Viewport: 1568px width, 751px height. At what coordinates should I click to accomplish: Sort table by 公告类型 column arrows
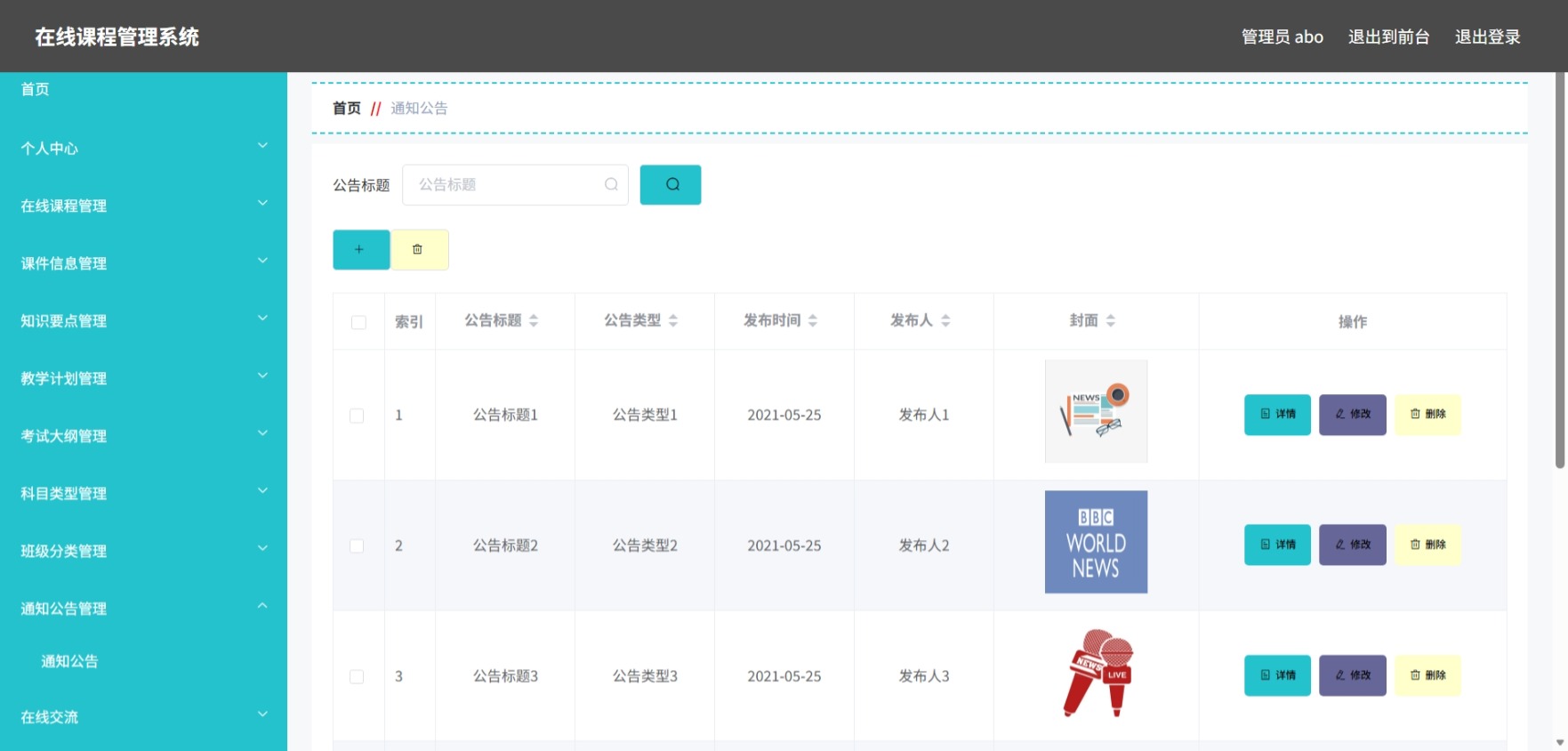(x=673, y=320)
